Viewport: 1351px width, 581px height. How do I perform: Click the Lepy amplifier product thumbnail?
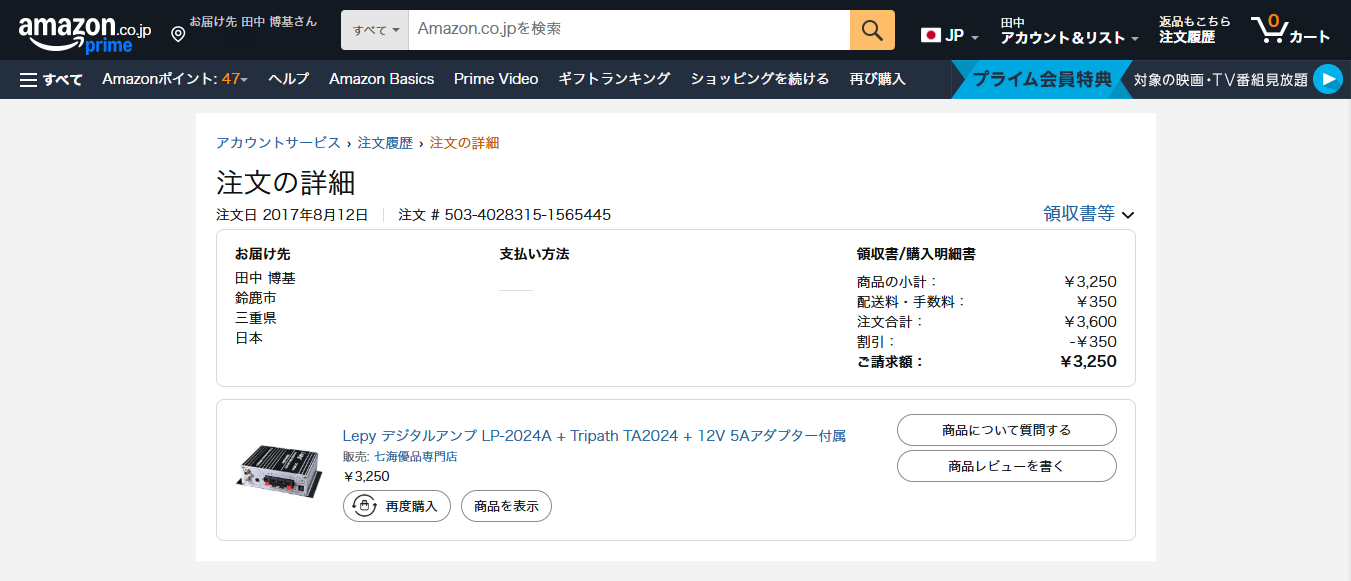279,469
